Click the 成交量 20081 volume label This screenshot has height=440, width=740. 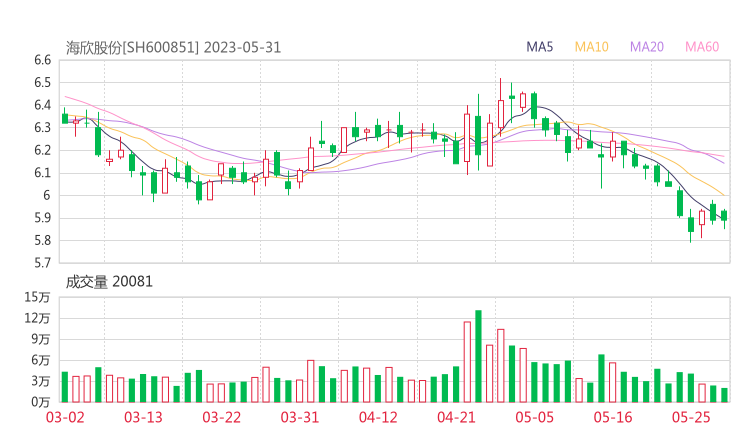109,282
